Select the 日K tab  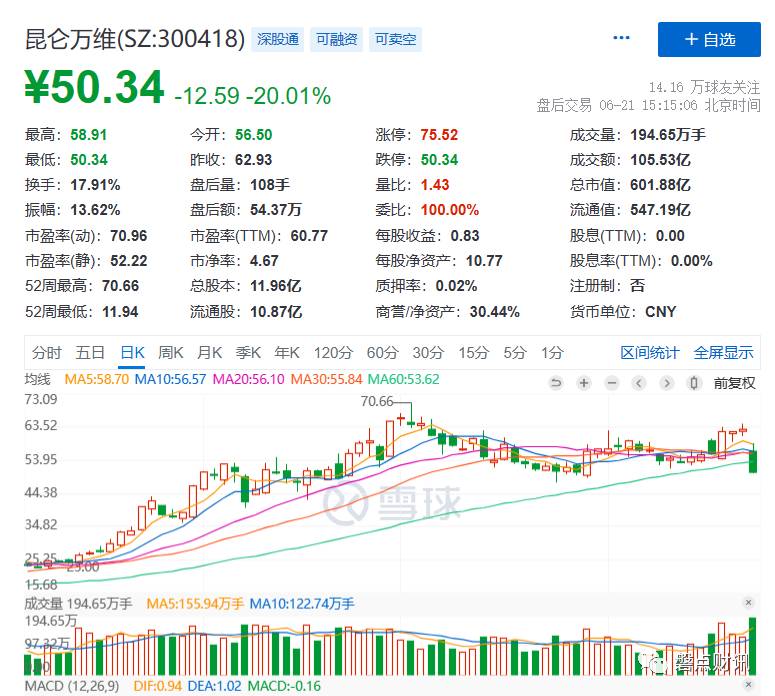132,352
